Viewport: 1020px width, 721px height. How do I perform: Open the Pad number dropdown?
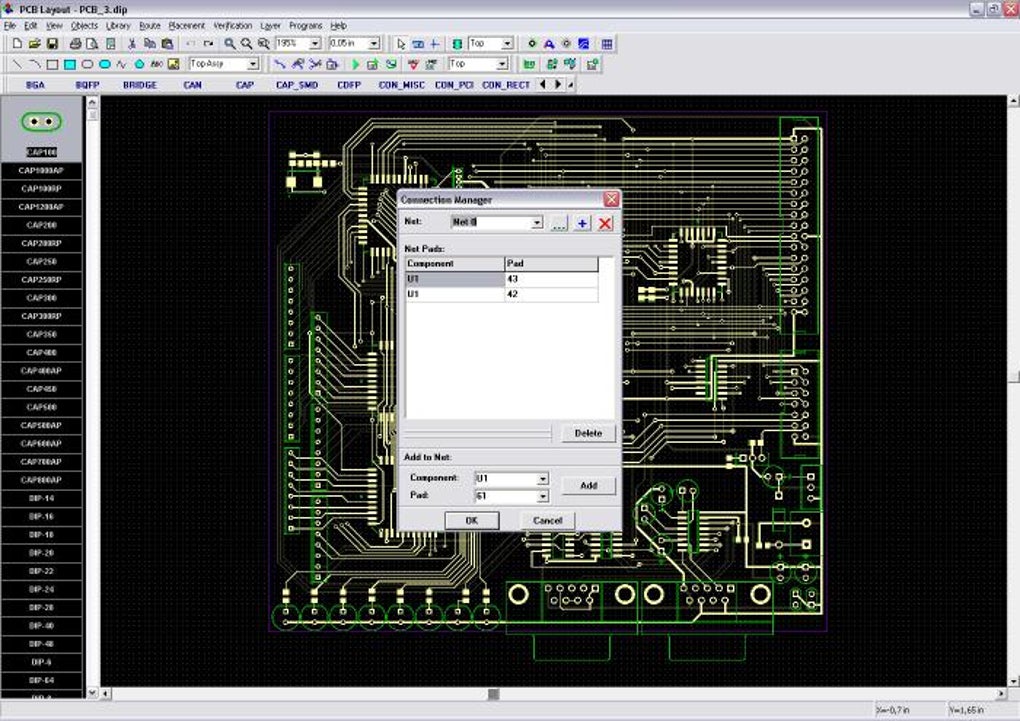(543, 496)
